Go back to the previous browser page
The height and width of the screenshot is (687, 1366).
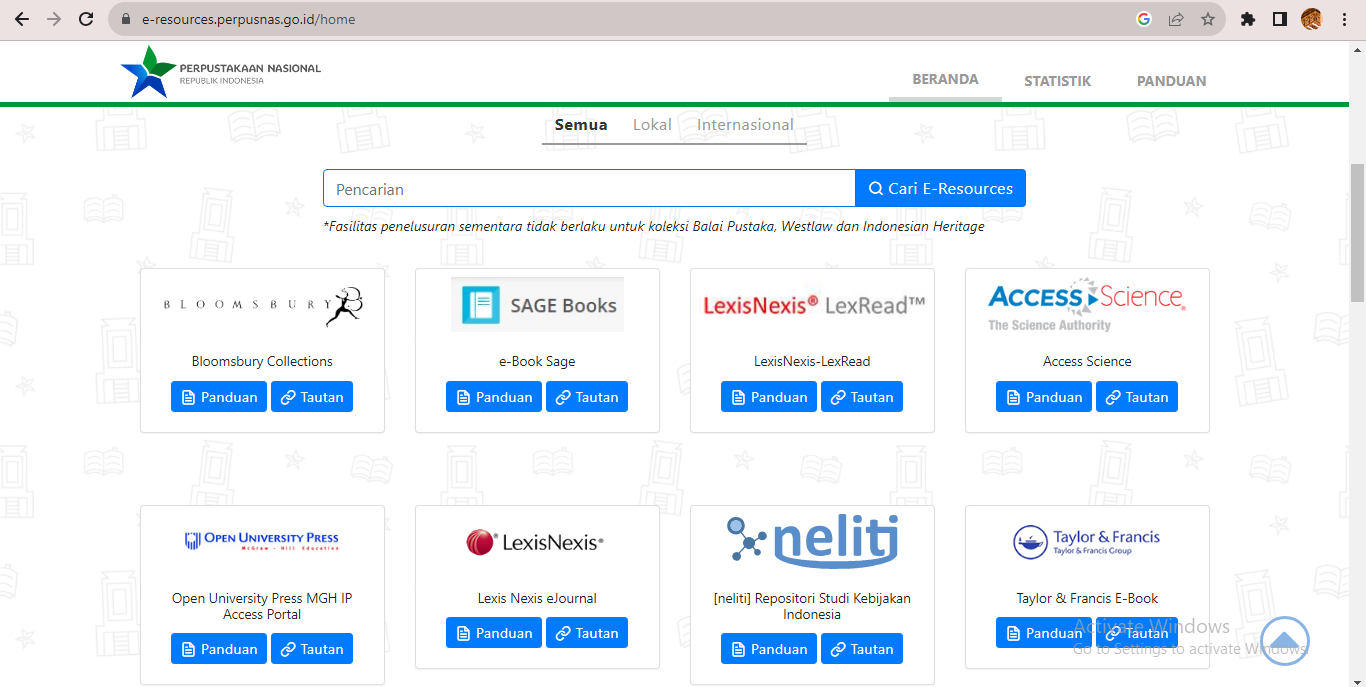[x=21, y=19]
